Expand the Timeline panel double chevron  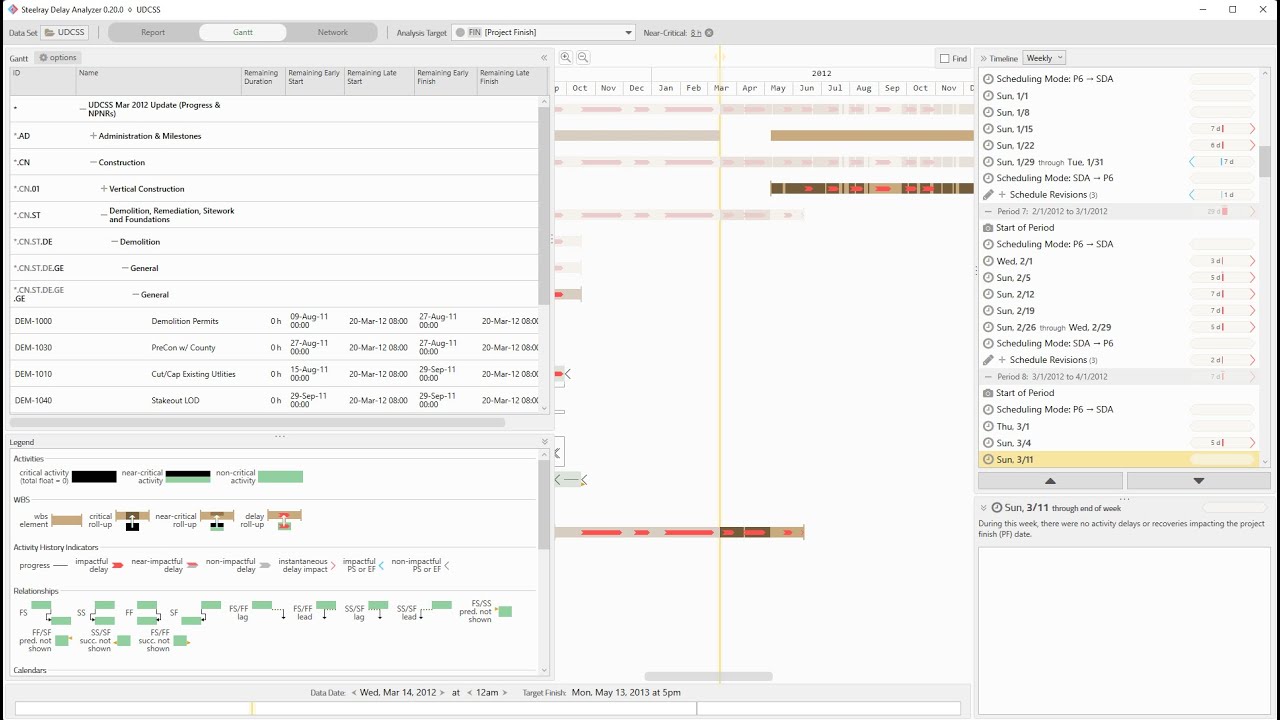984,59
